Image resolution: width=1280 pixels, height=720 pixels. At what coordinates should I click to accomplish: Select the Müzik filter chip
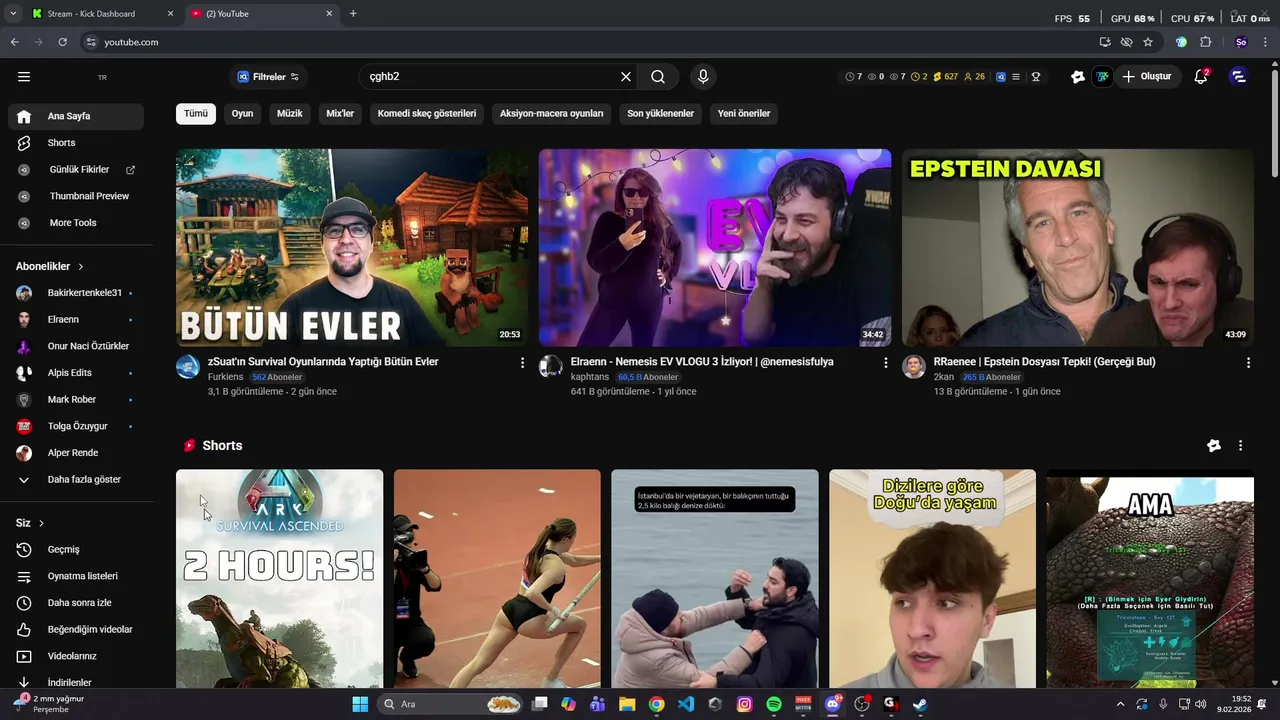pos(289,114)
